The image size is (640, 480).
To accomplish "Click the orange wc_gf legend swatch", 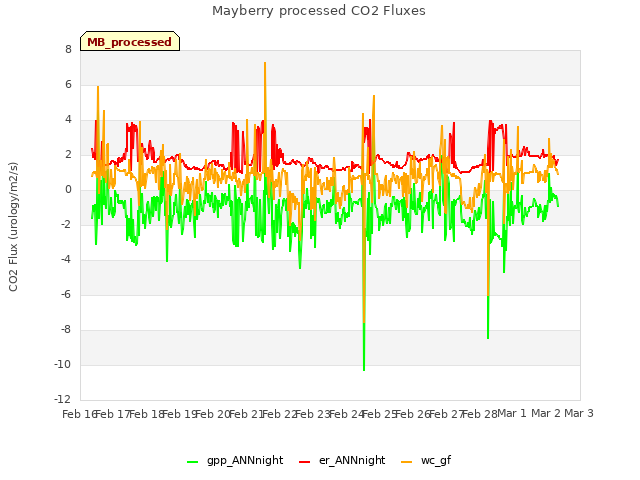I will tap(407, 462).
